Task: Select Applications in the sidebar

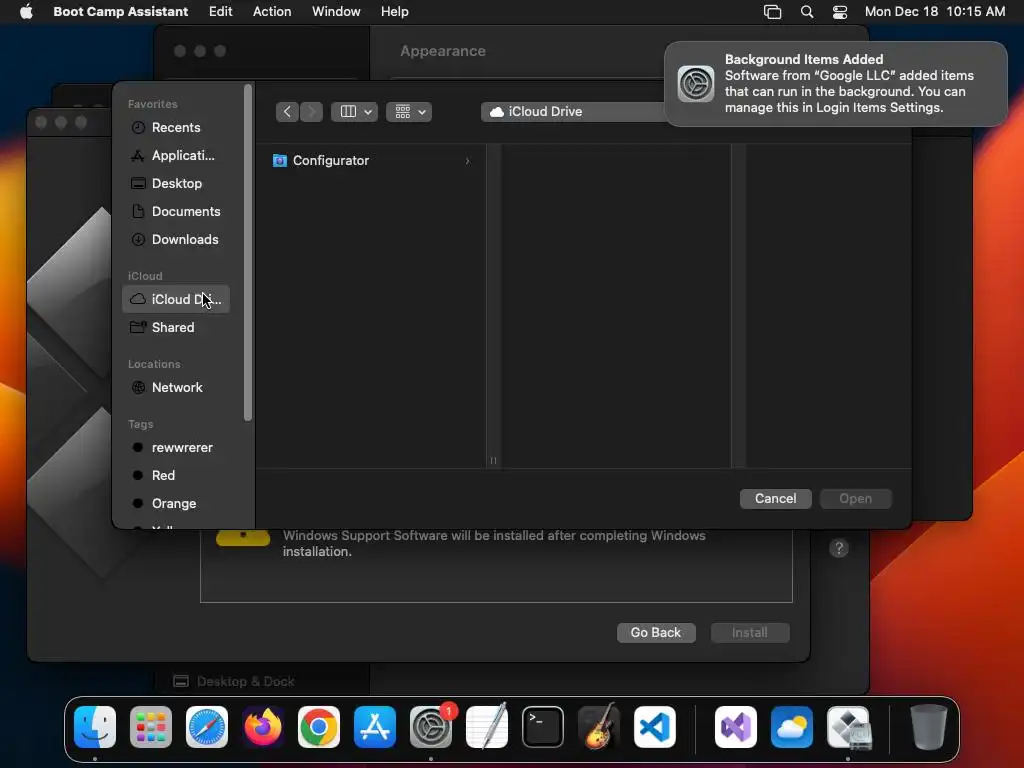Action: click(176, 155)
